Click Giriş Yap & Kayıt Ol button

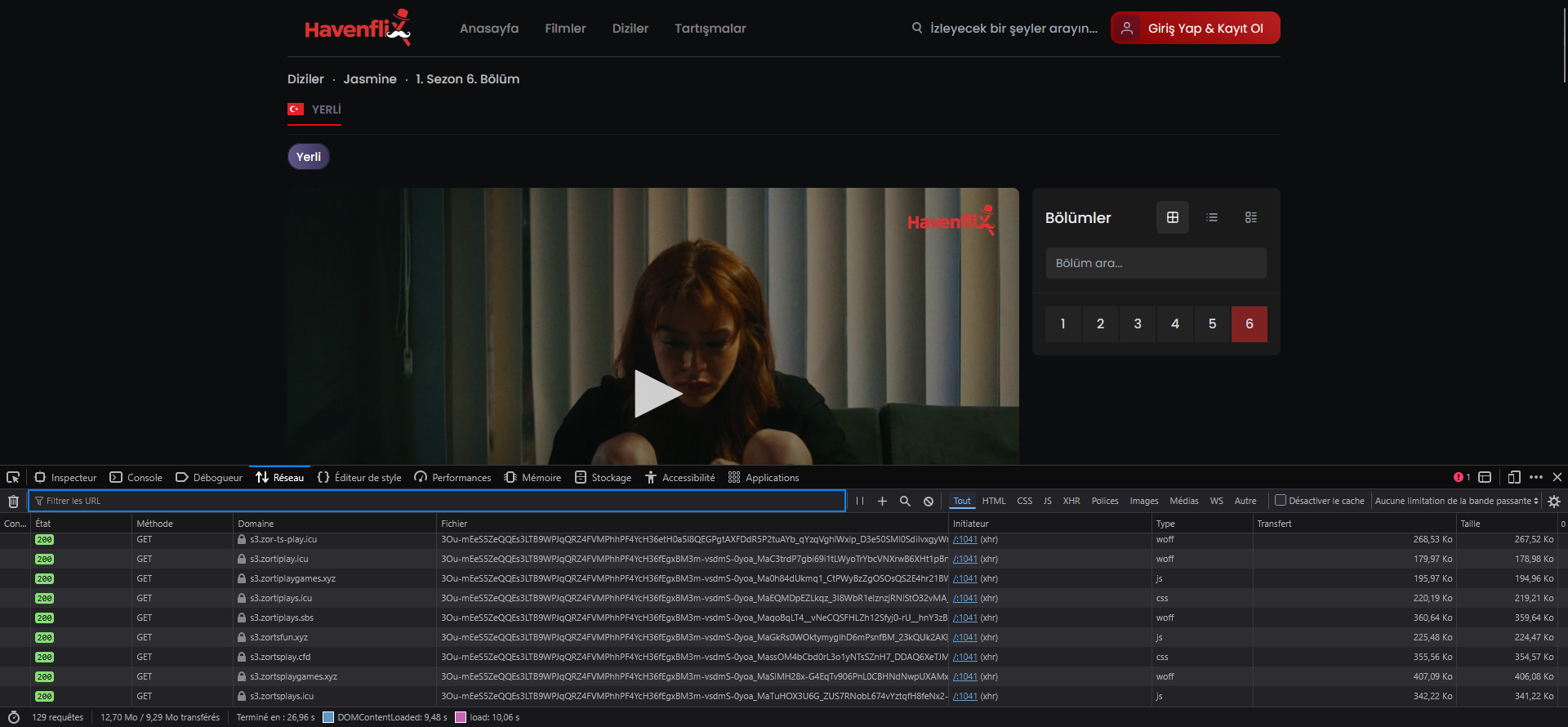(1195, 29)
